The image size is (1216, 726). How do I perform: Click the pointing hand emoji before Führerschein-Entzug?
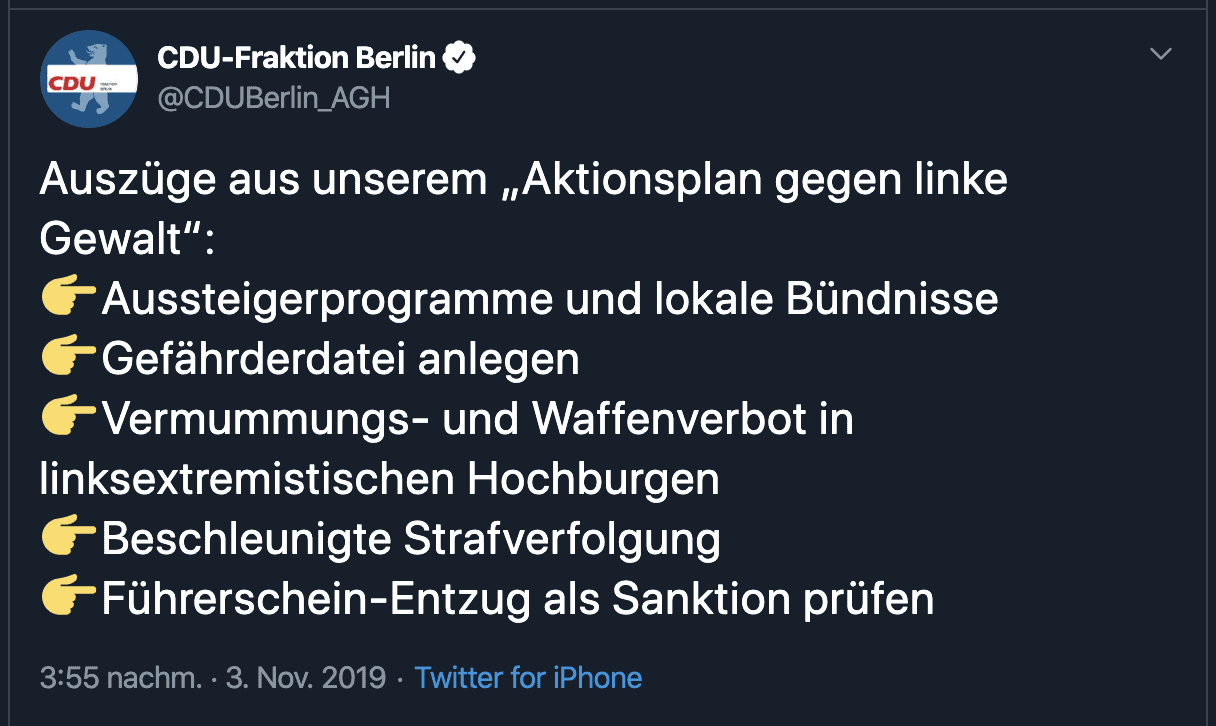click(68, 599)
